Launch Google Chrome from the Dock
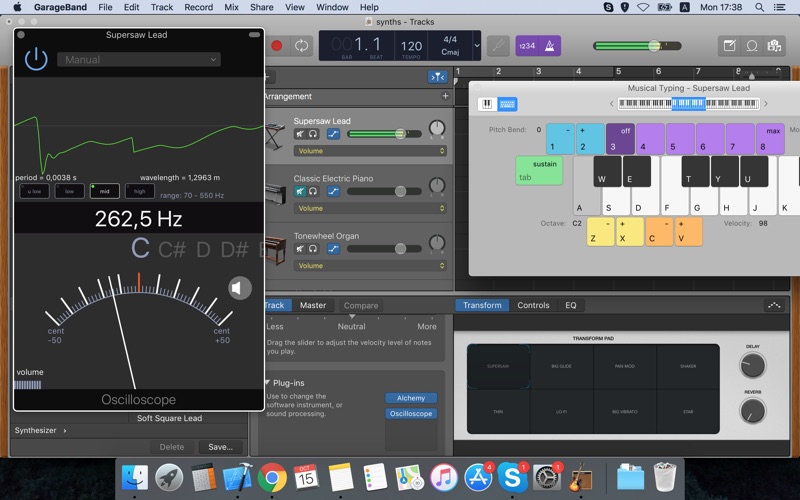 272,478
